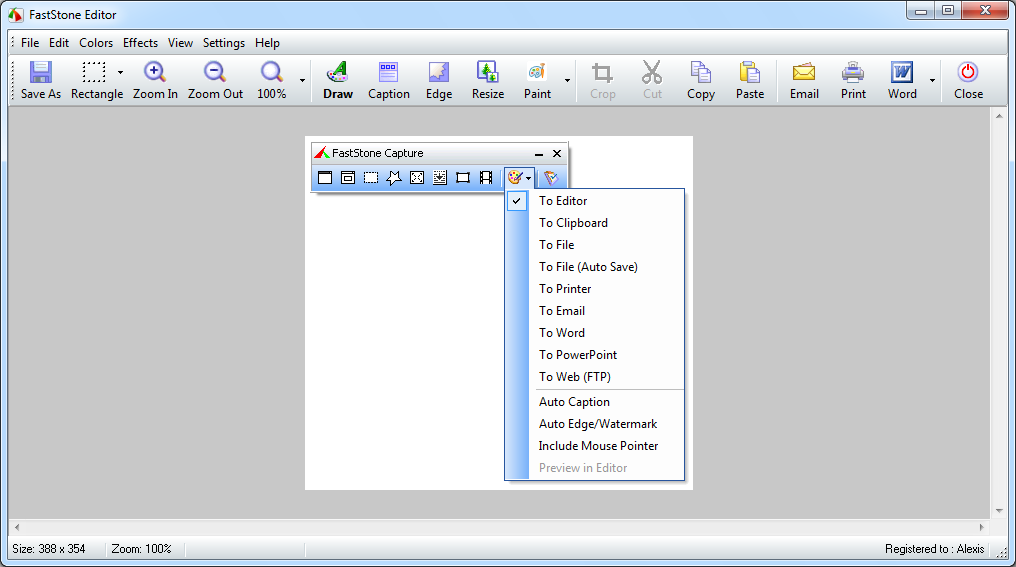
Task: Open the Effects menu
Action: pyautogui.click(x=141, y=43)
